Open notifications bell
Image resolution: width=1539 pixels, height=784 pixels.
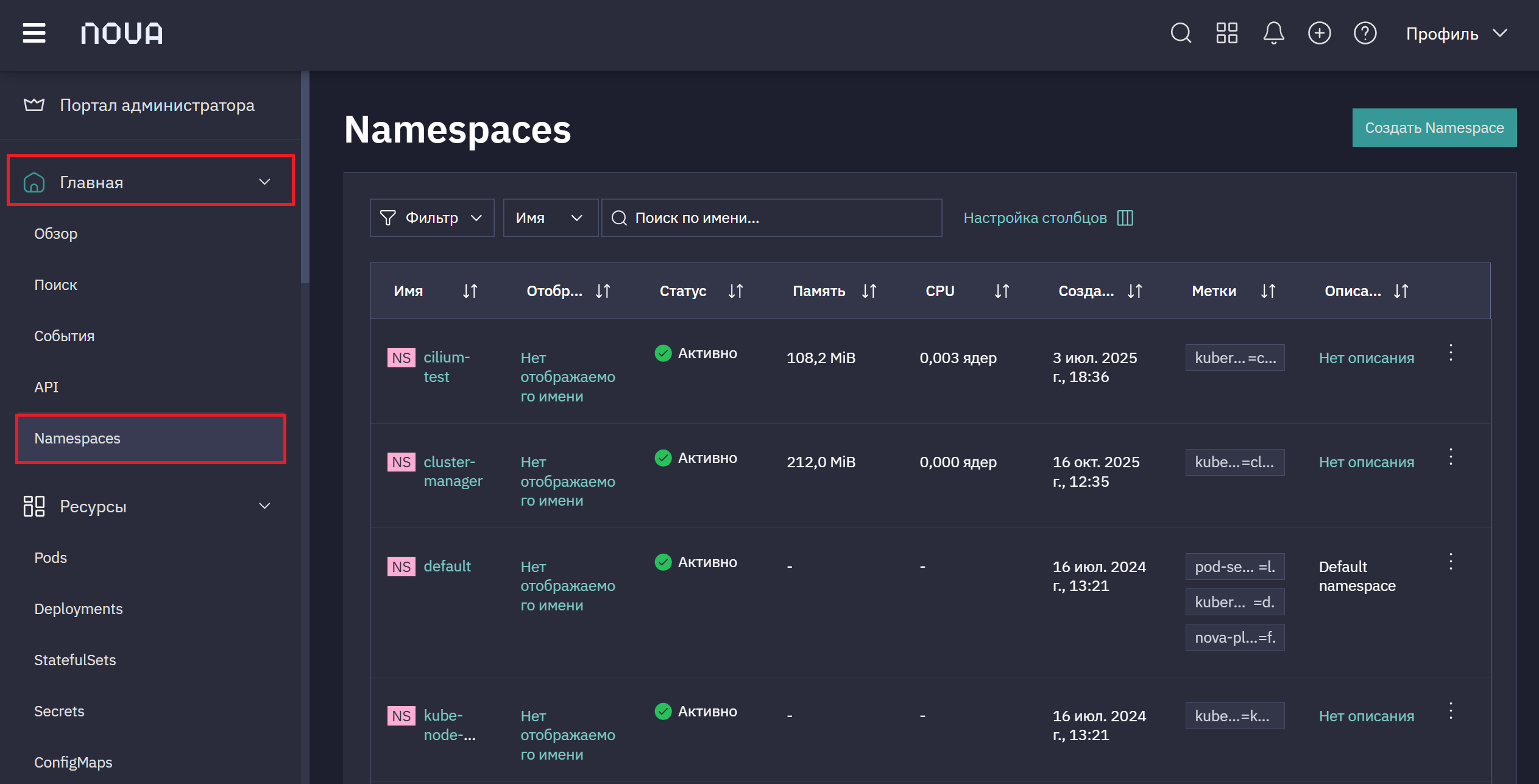(x=1273, y=33)
